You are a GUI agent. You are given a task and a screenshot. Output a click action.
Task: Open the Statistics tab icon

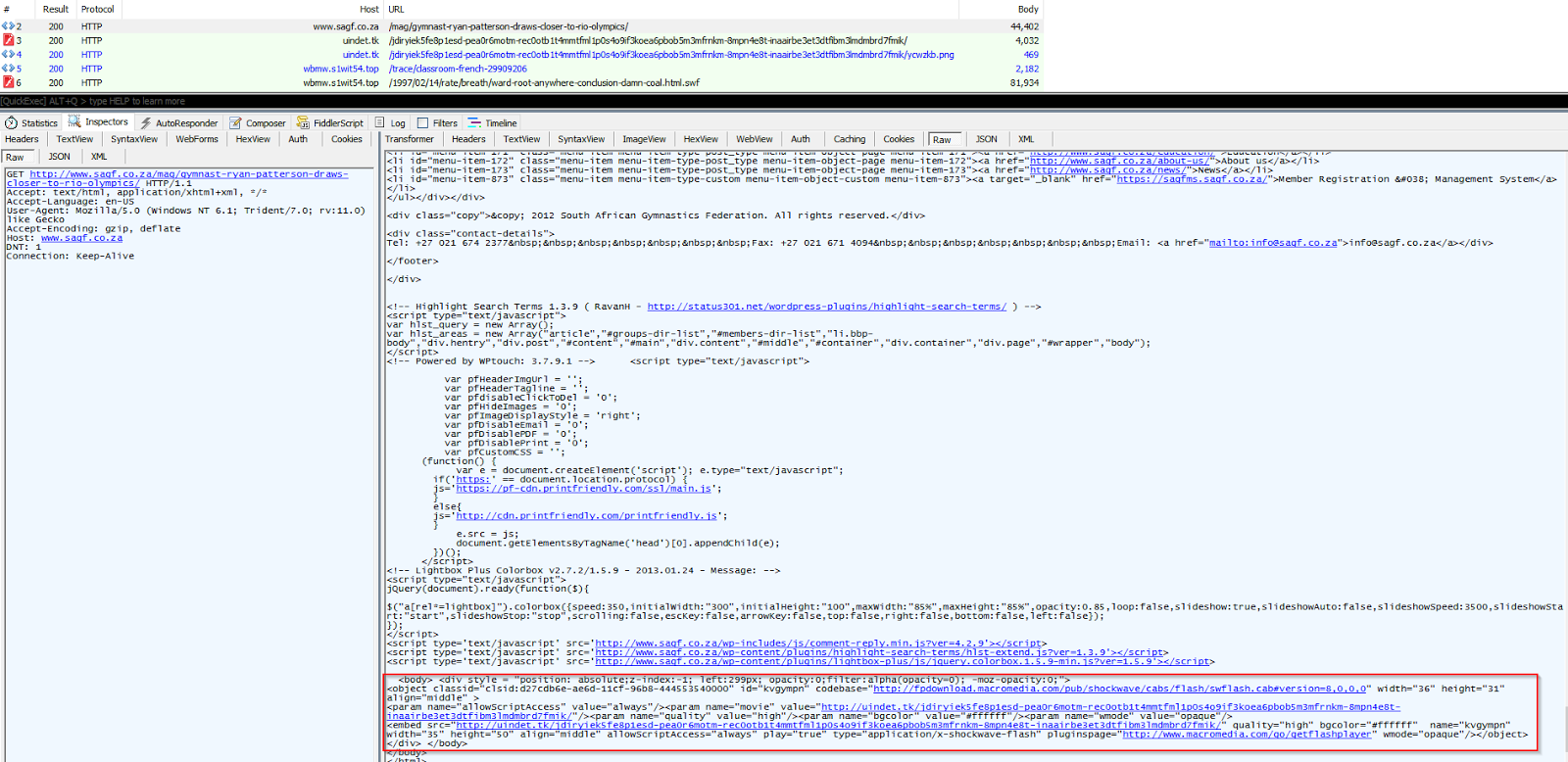(x=12, y=123)
